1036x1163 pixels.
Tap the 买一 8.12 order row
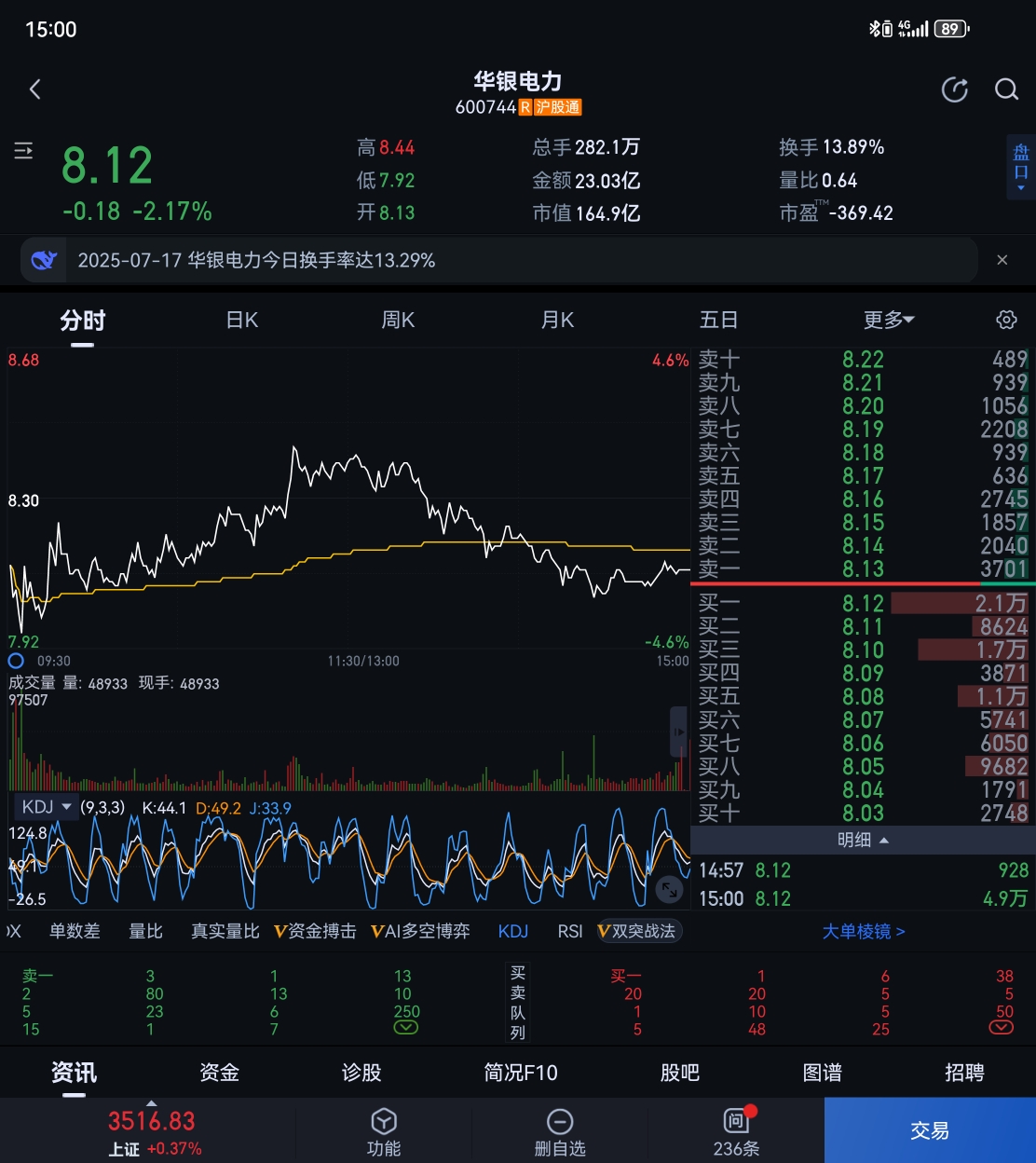863,603
